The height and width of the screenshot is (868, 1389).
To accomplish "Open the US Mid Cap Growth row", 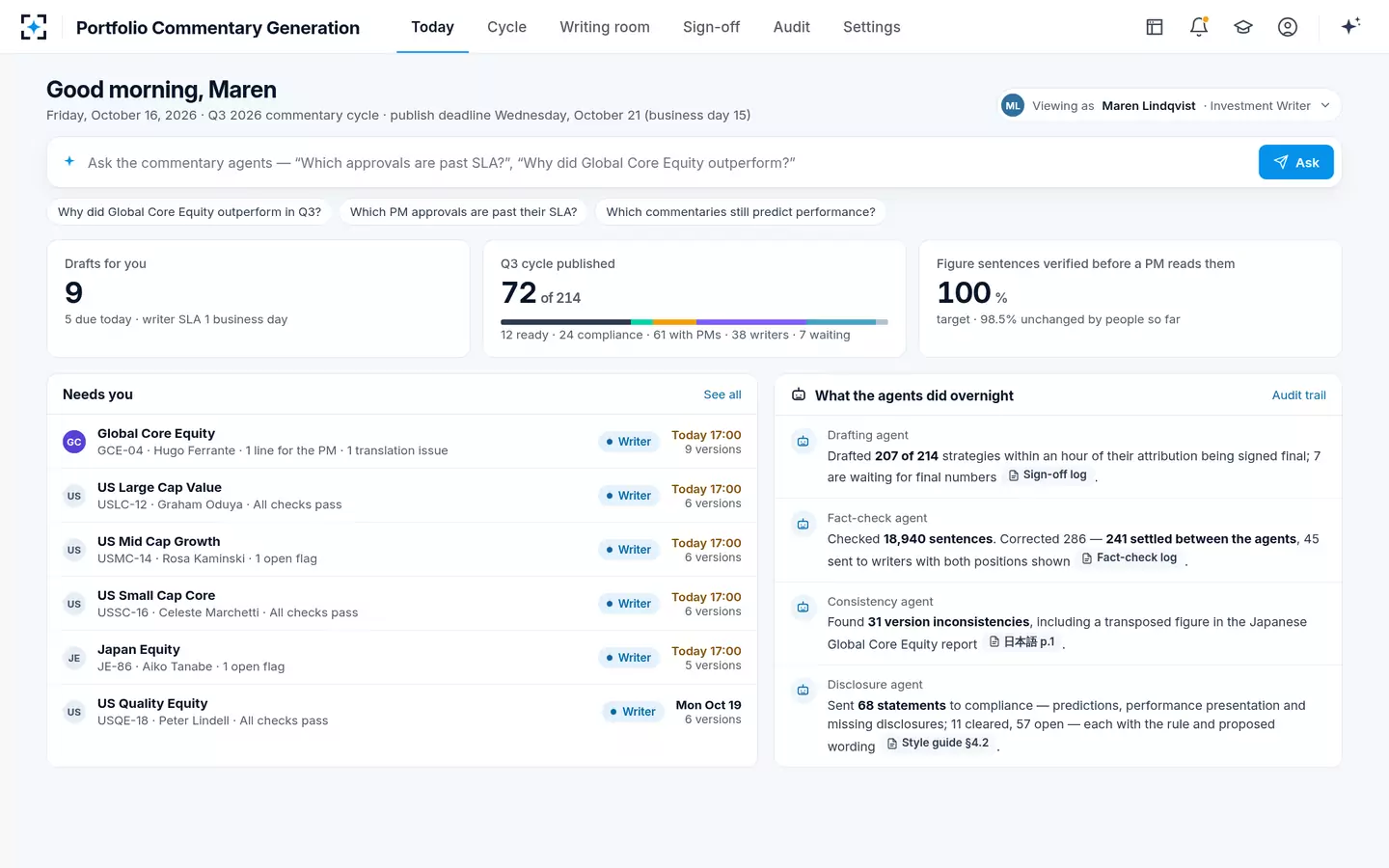I will coord(402,550).
